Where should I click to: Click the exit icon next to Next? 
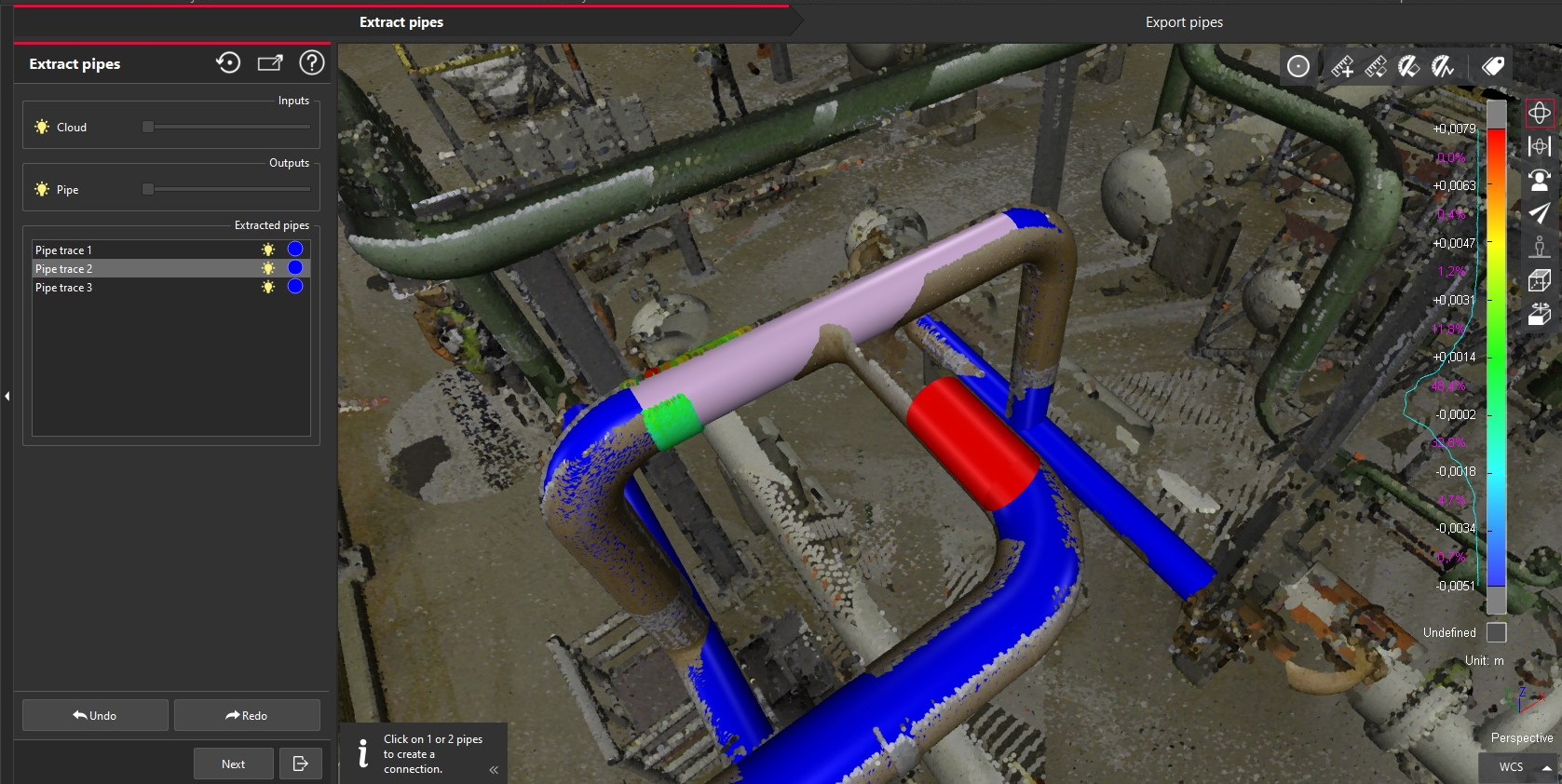(x=300, y=764)
